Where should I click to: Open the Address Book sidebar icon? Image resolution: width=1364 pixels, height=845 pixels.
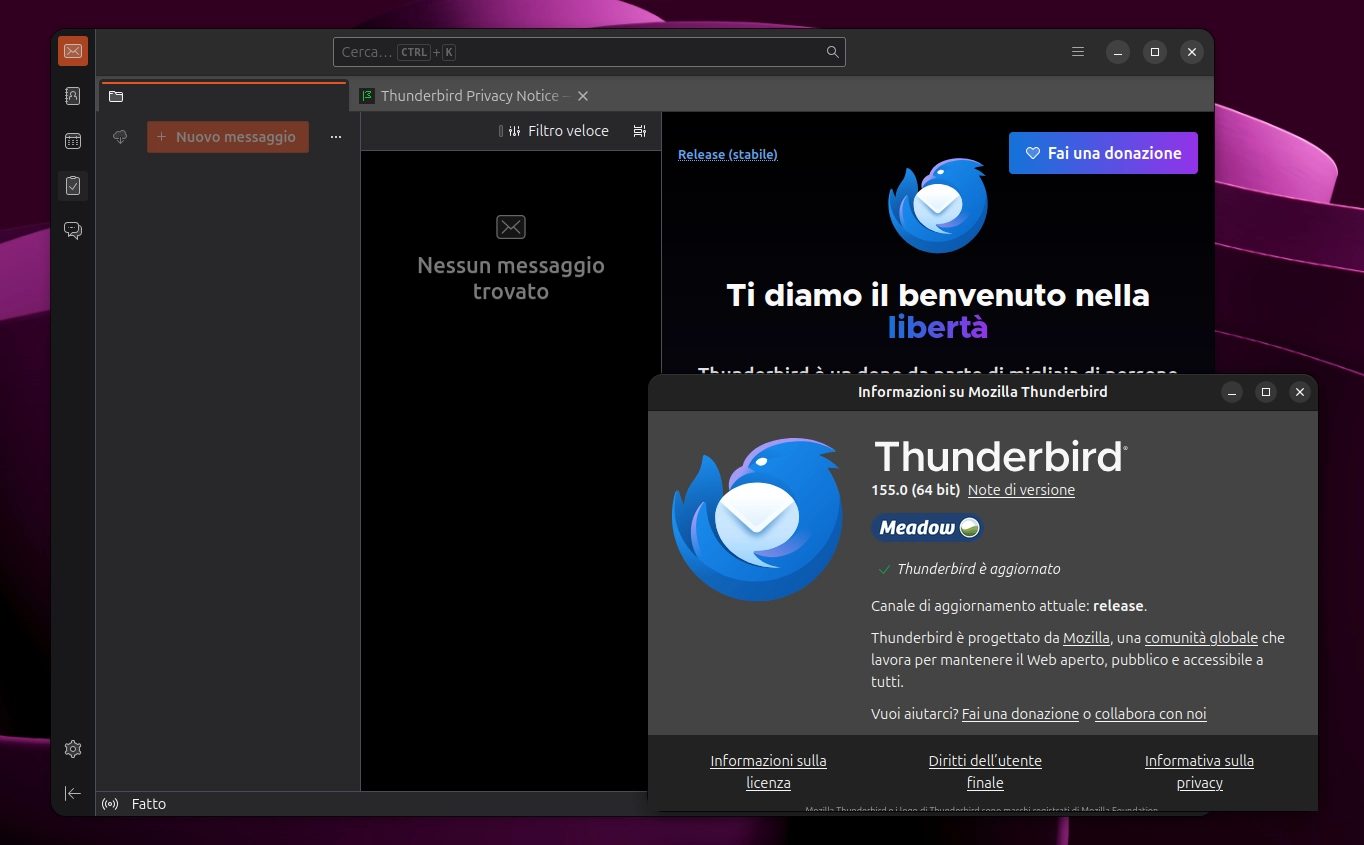click(x=73, y=96)
